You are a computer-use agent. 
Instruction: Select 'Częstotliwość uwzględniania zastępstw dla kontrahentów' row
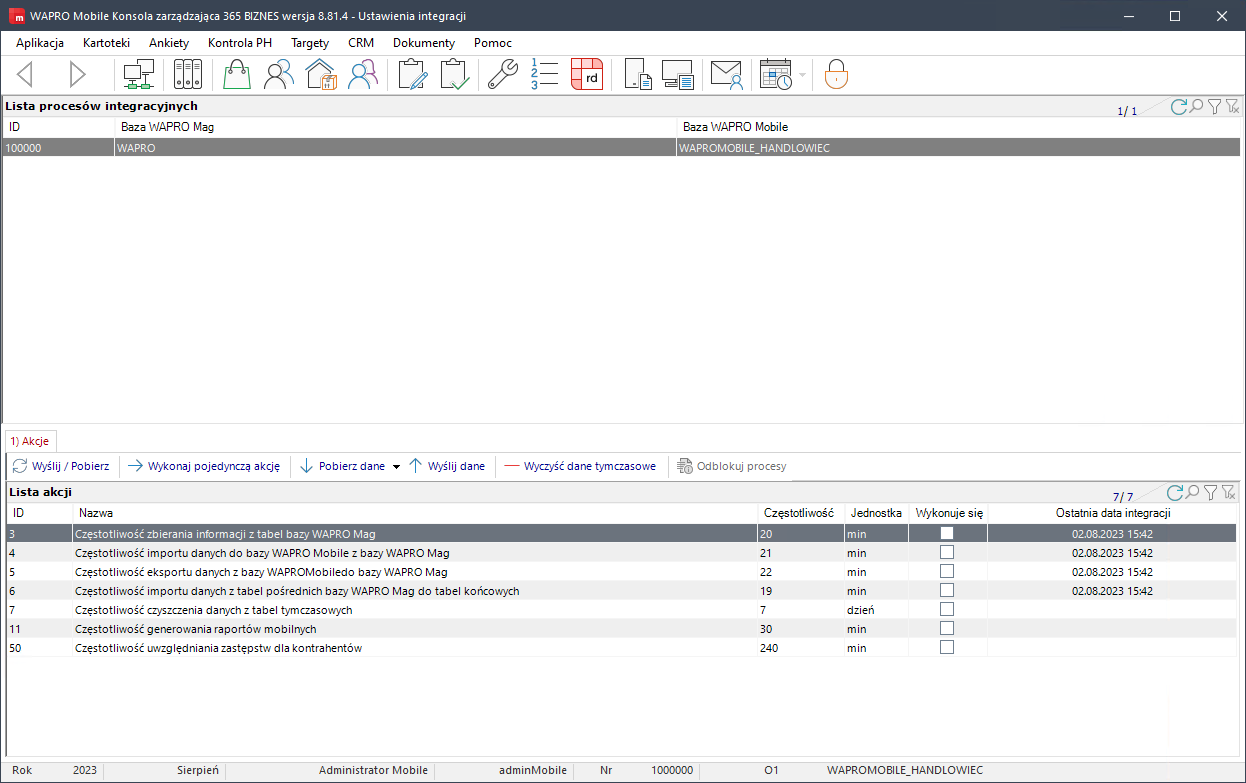click(x=621, y=648)
